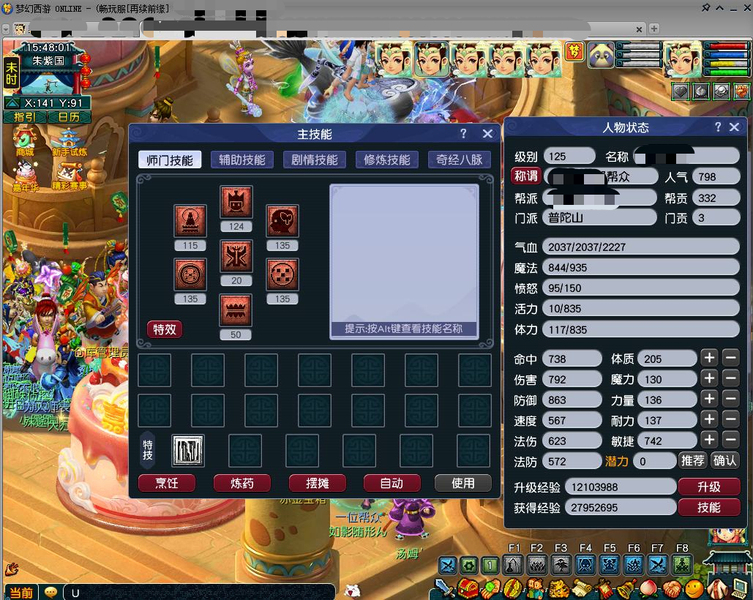Switch to 辅助技能 tab
753x600 pixels.
pyautogui.click(x=242, y=160)
